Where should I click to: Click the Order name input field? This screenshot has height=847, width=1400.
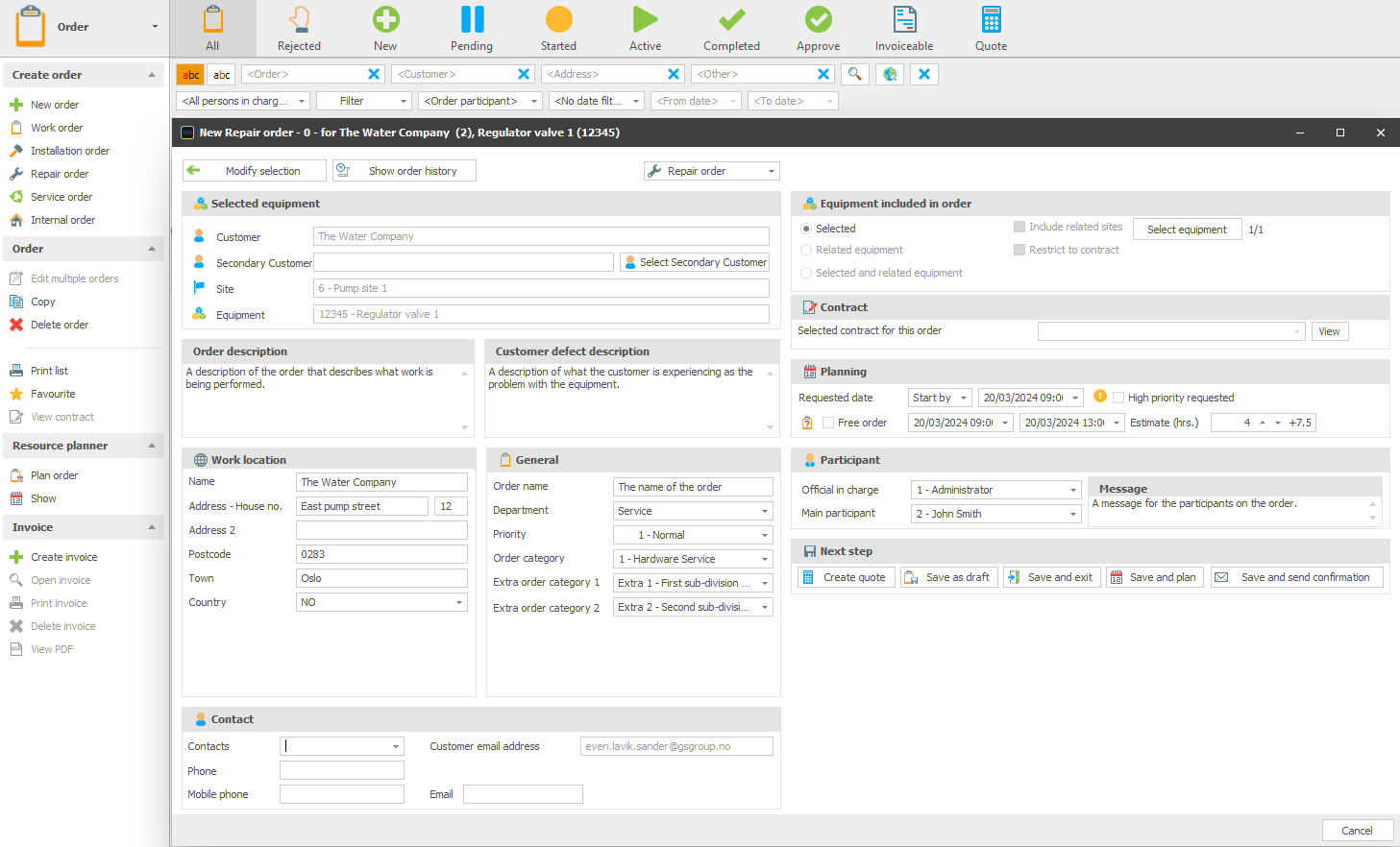[x=693, y=487]
